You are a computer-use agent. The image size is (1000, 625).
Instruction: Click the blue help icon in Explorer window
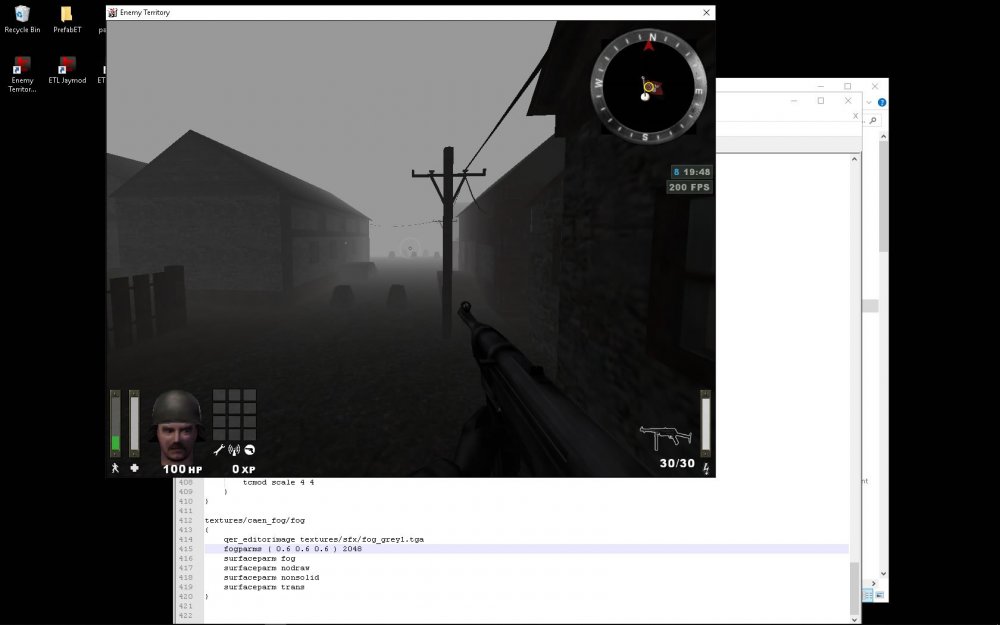(882, 102)
